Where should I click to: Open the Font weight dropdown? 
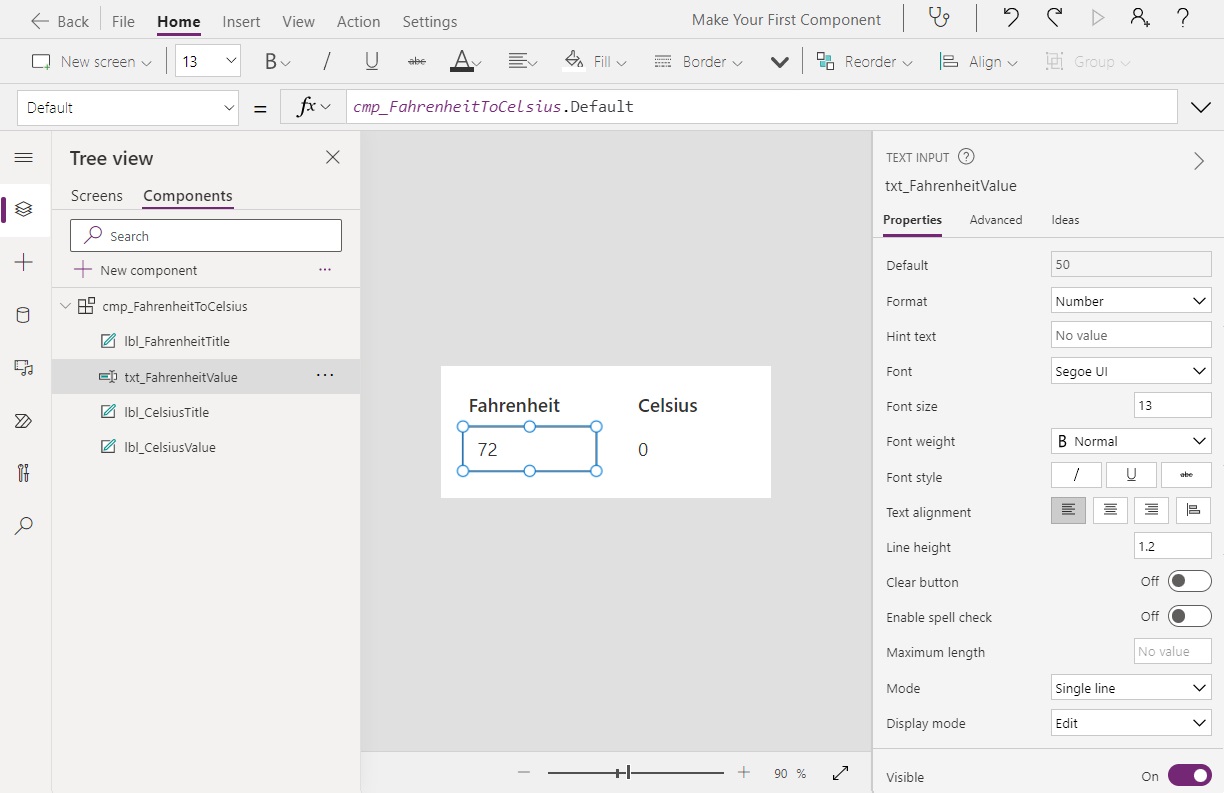point(1130,440)
